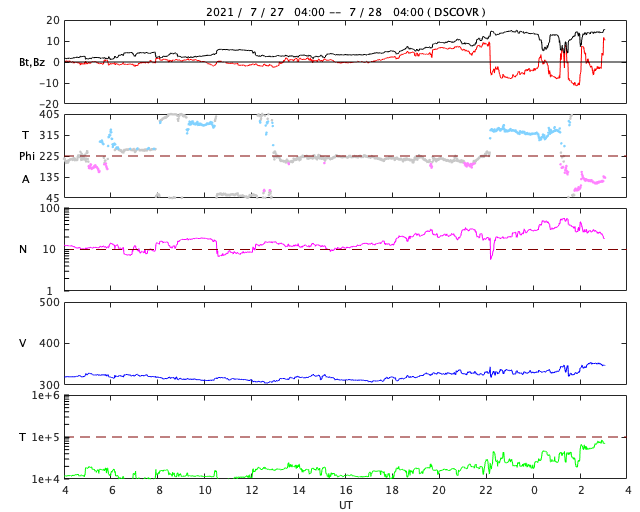Click the 'Bt,Bz' axis label

point(32,62)
